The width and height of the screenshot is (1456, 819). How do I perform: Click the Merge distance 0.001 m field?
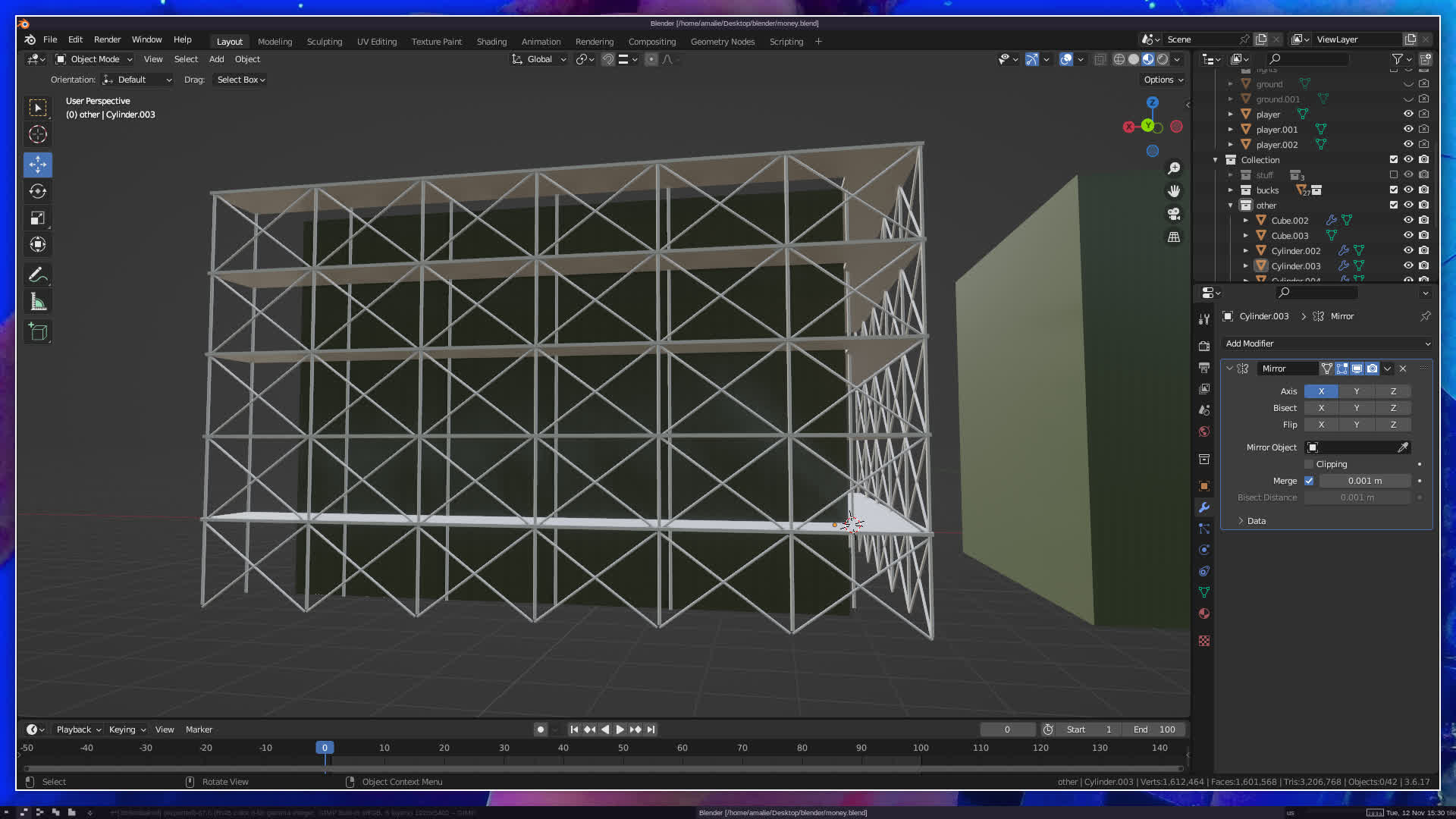pos(1364,481)
